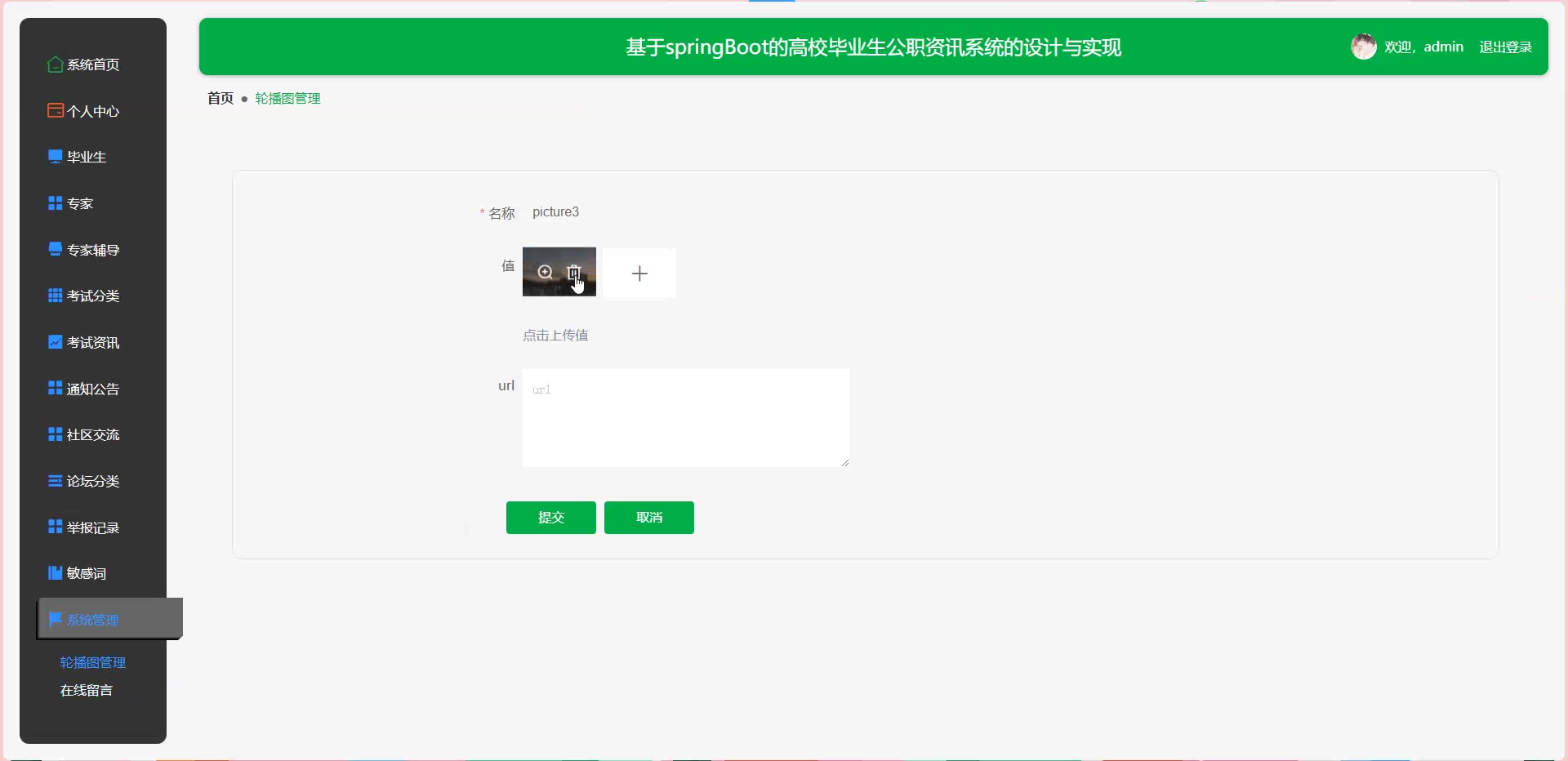Focus the url textarea
Screen dimensions: 1568x761
click(686, 418)
